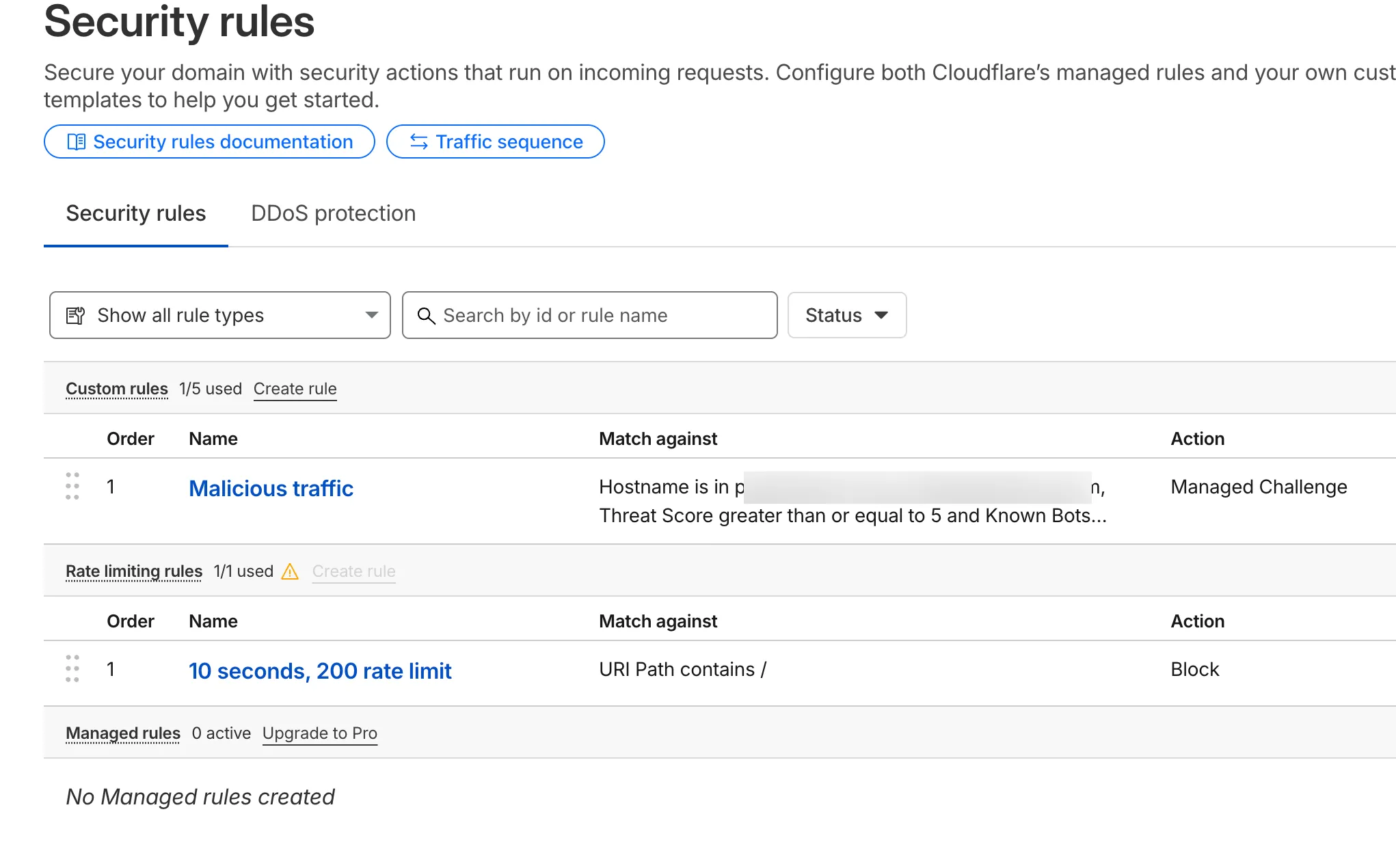This screenshot has width=1396, height=868.
Task: Click the magnifier search icon
Action: tap(426, 315)
